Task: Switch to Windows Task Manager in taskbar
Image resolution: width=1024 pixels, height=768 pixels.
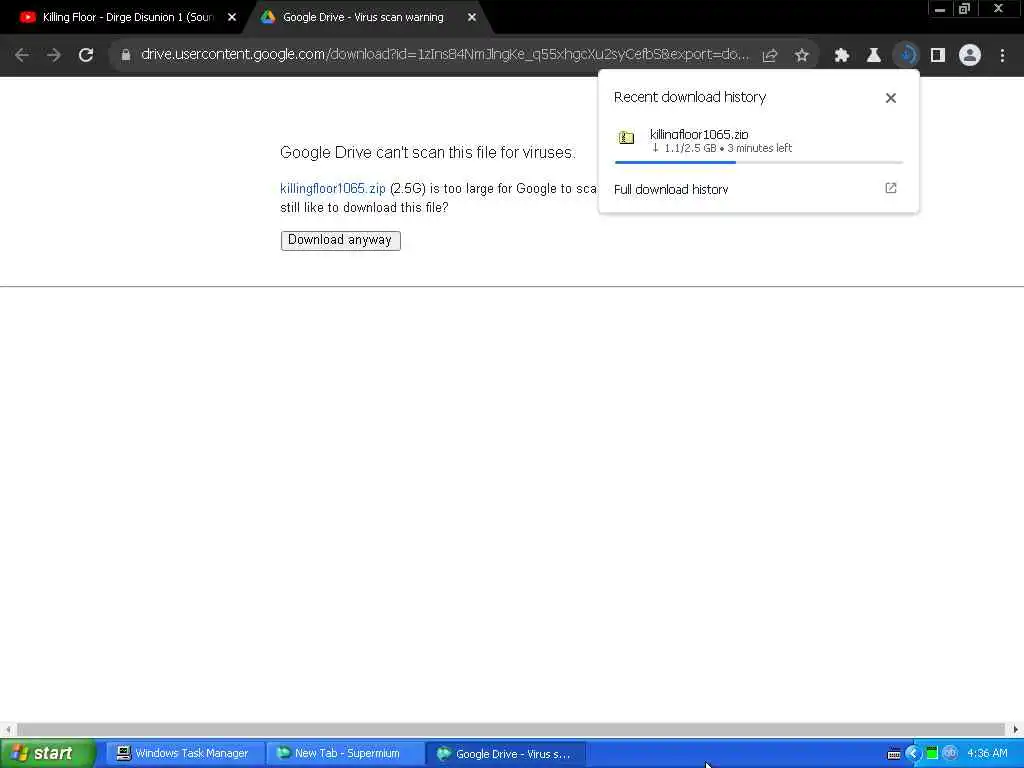Action: pyautogui.click(x=184, y=754)
